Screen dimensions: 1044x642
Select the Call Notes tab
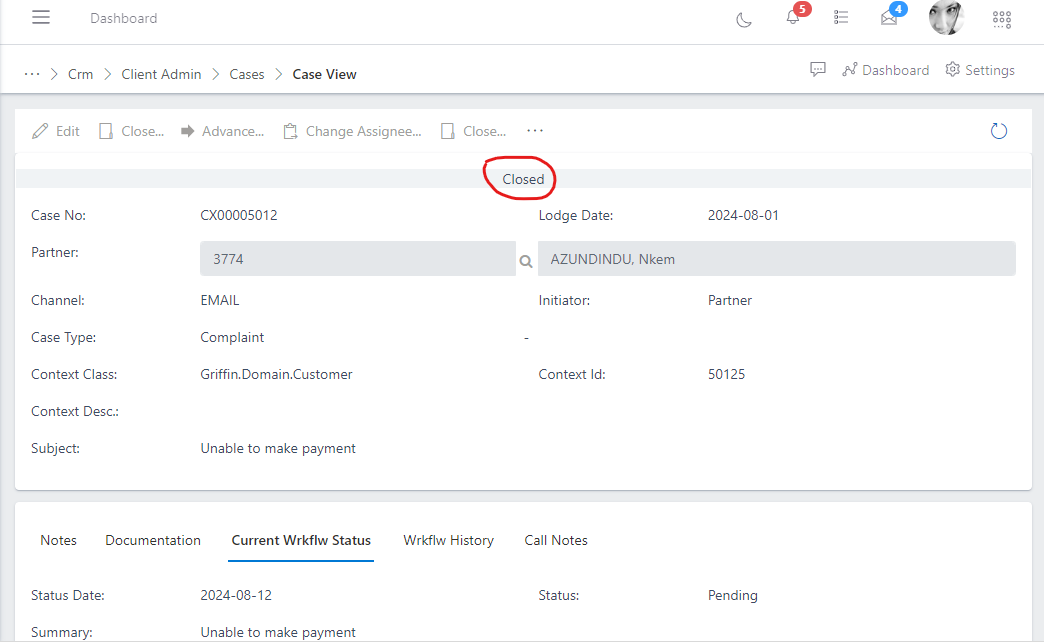point(556,540)
